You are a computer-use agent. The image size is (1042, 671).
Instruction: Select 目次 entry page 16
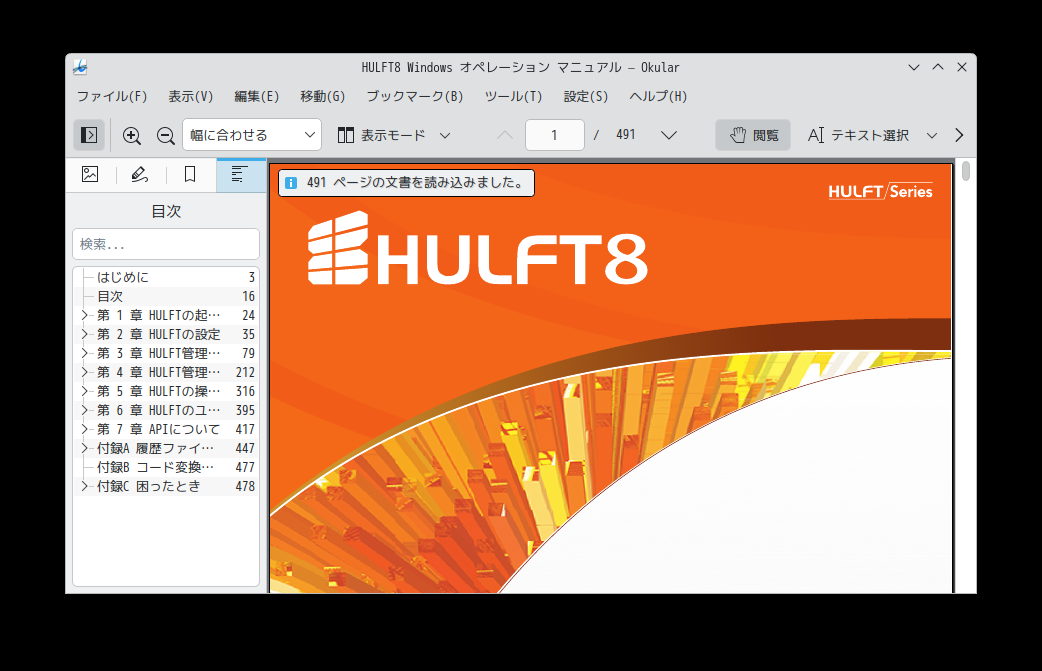click(x=165, y=296)
